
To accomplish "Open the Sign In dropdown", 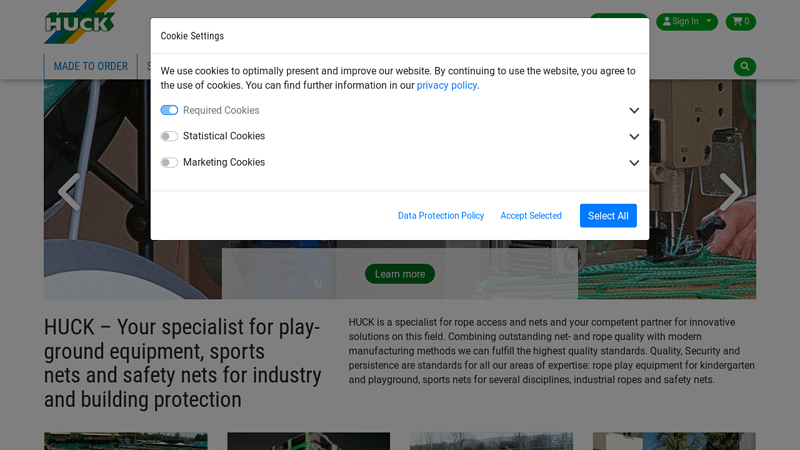I will (687, 21).
